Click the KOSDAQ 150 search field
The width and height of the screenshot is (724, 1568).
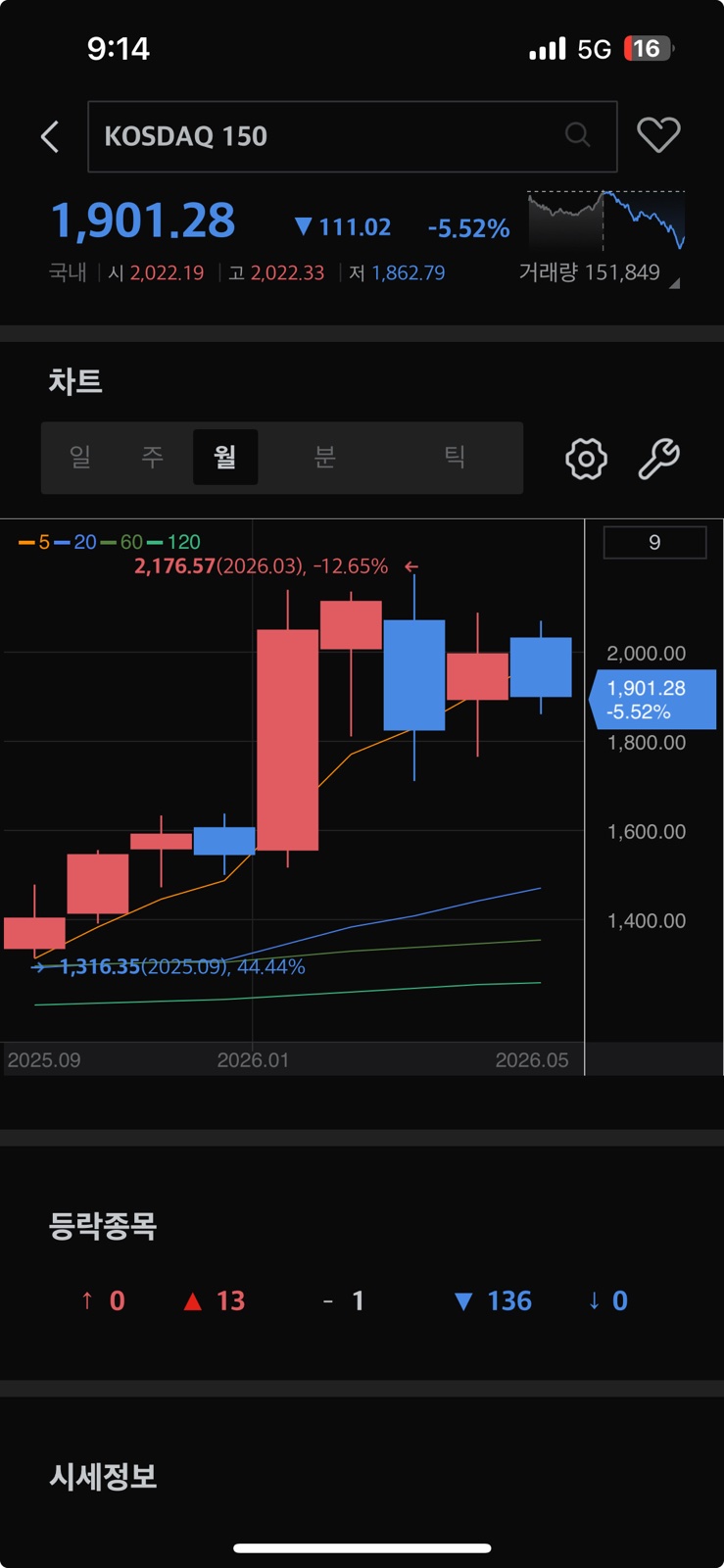click(353, 136)
